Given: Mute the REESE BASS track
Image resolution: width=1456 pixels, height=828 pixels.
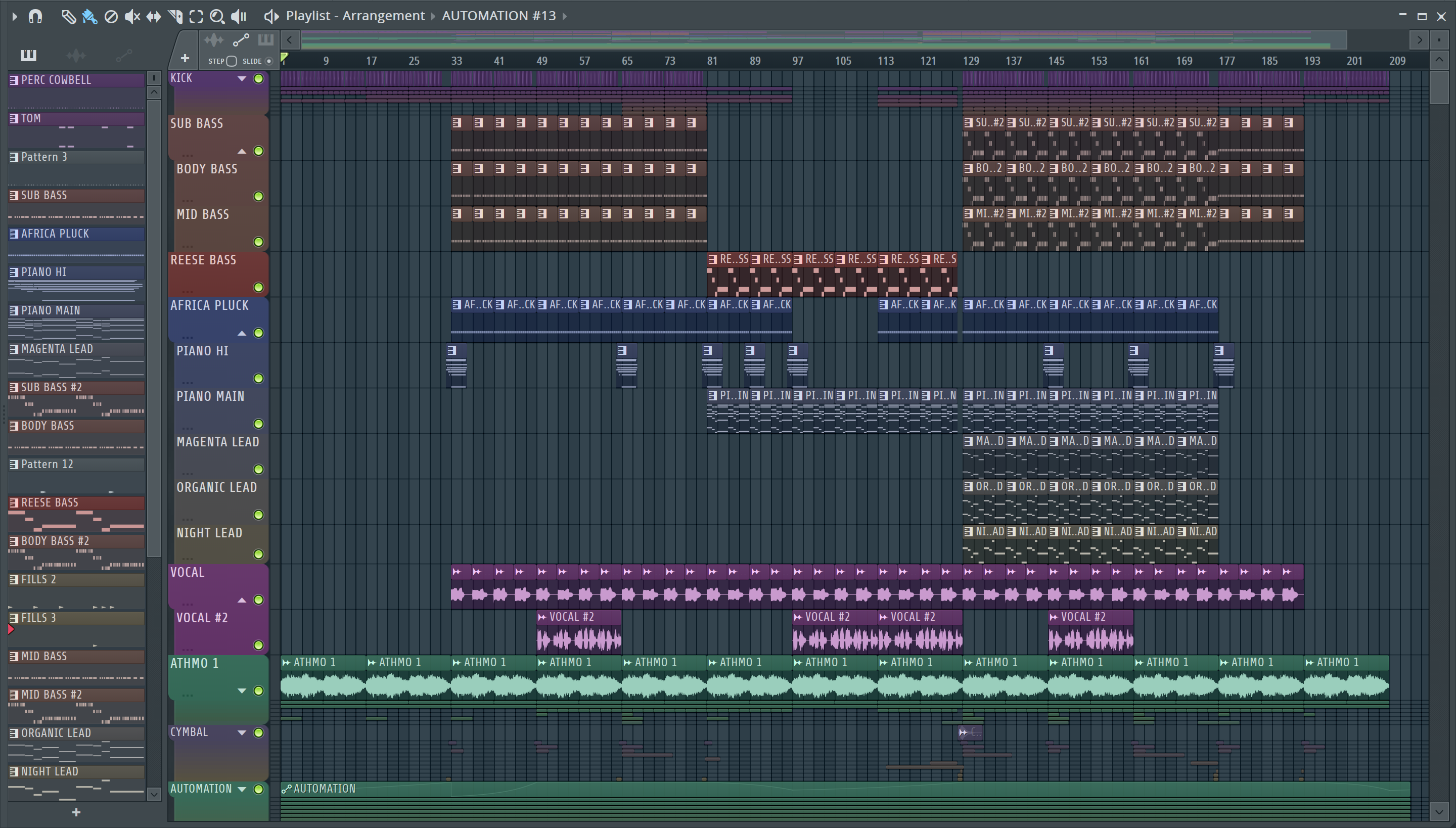Looking at the screenshot, I should pyautogui.click(x=259, y=287).
